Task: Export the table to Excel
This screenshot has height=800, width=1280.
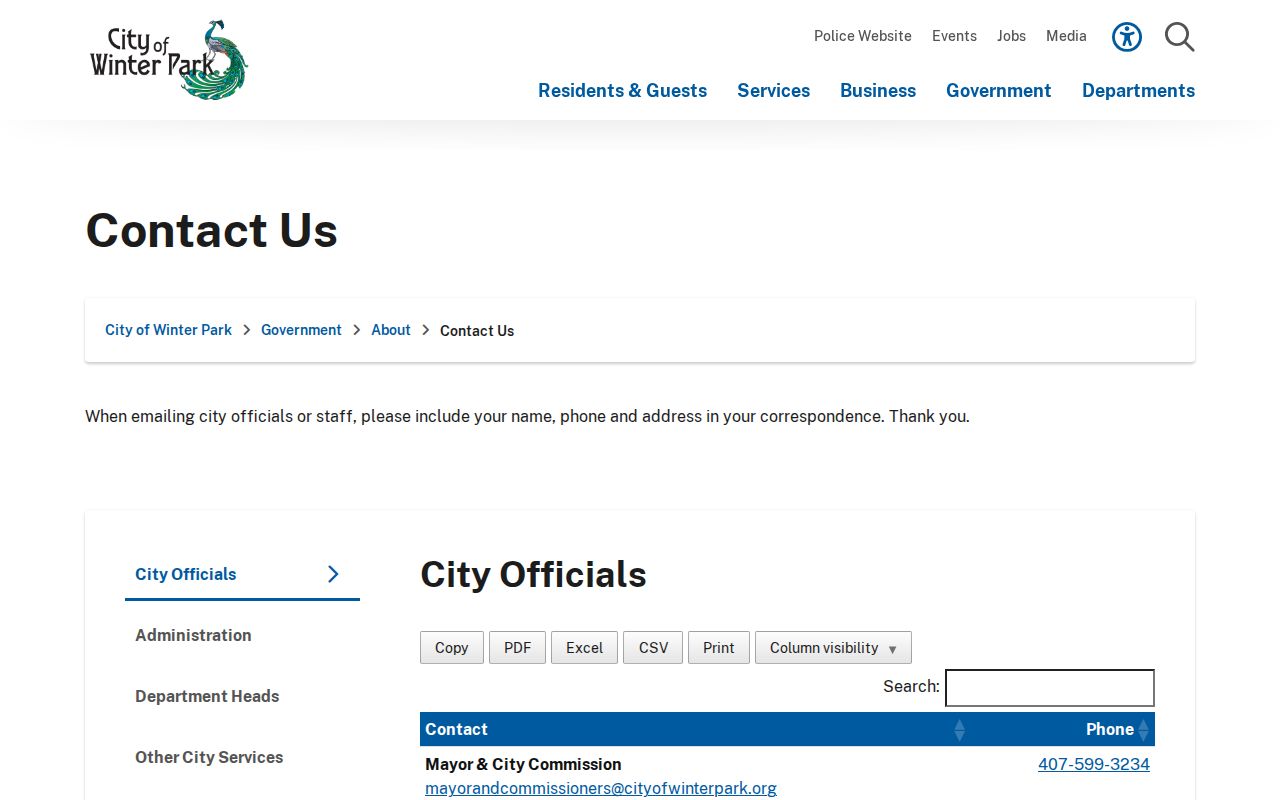Action: (584, 648)
